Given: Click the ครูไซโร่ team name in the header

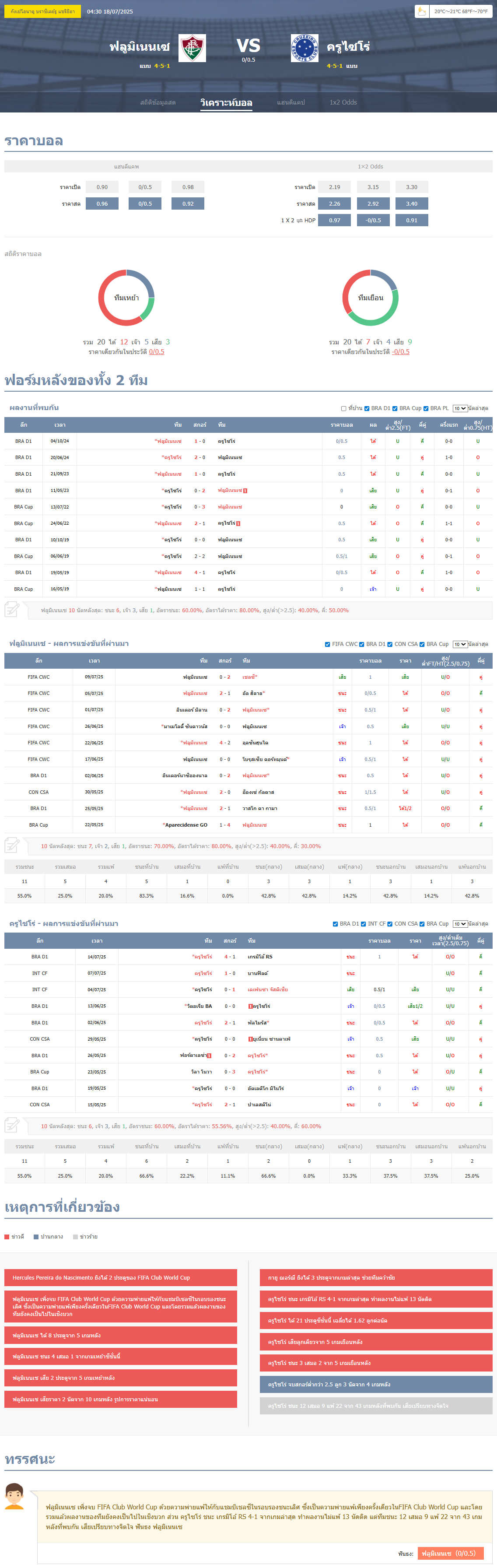Looking at the screenshot, I should (348, 47).
